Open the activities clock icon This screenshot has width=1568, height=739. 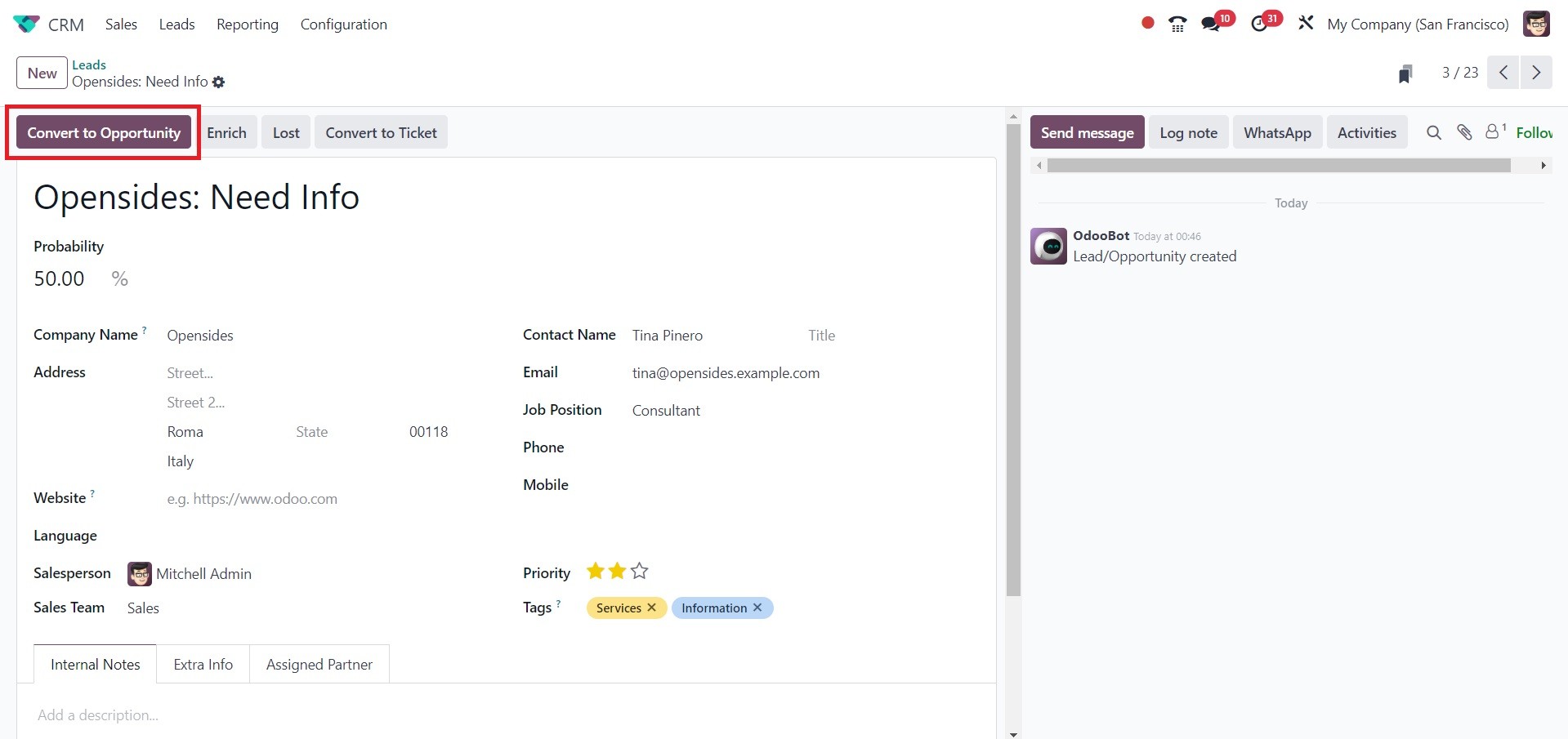(1259, 24)
